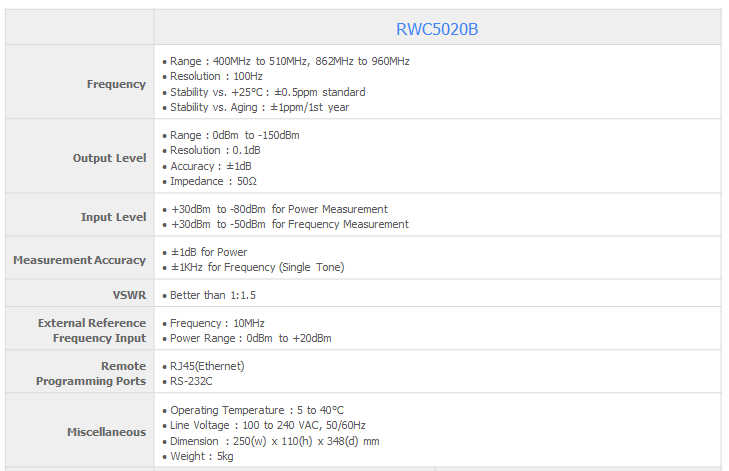729x471 pixels.
Task: Click the Output Level row label
Action: click(x=109, y=158)
